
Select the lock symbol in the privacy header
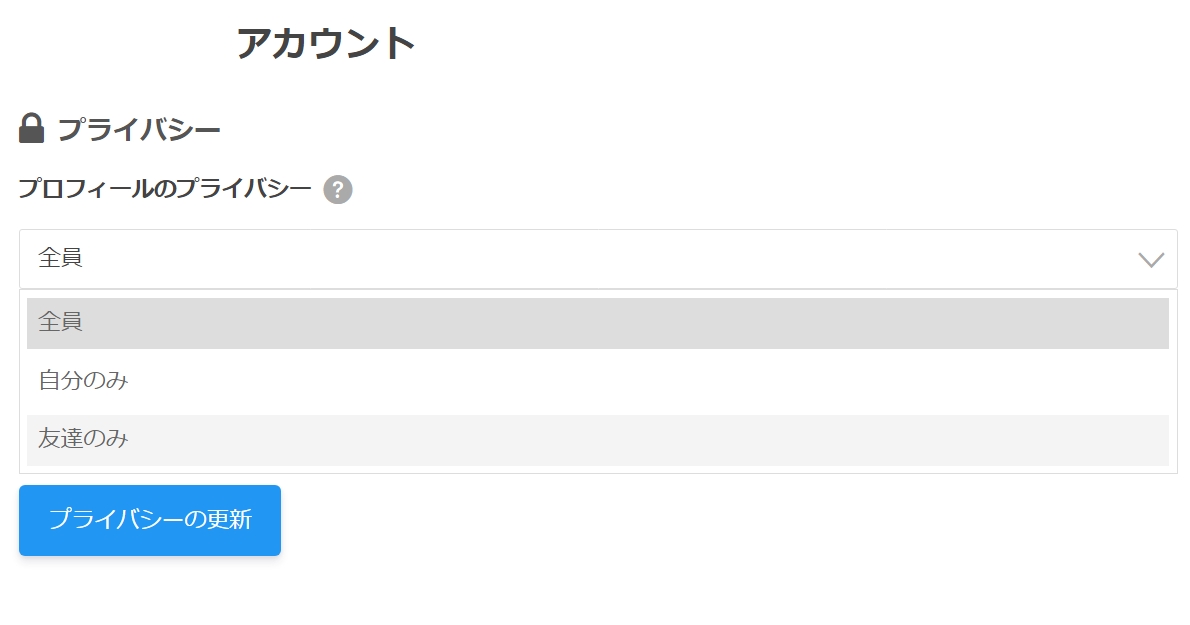[x=31, y=128]
